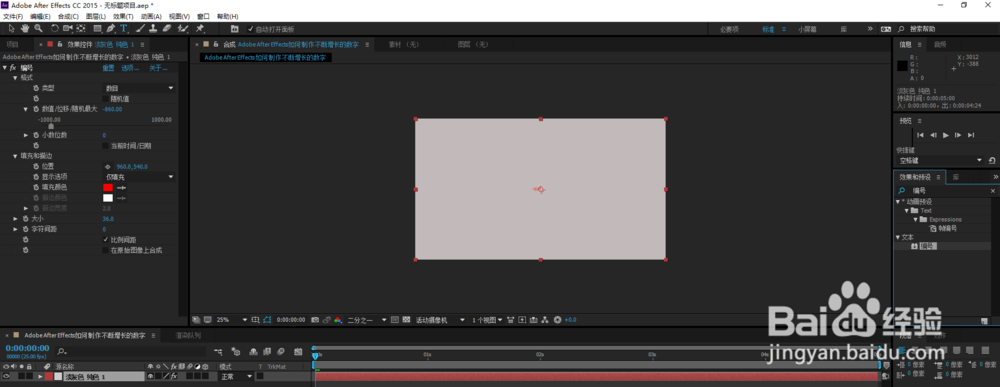Open the layer blend mode 正常 dropdown
Screen dimensions: 1000x387
[x=236, y=377]
